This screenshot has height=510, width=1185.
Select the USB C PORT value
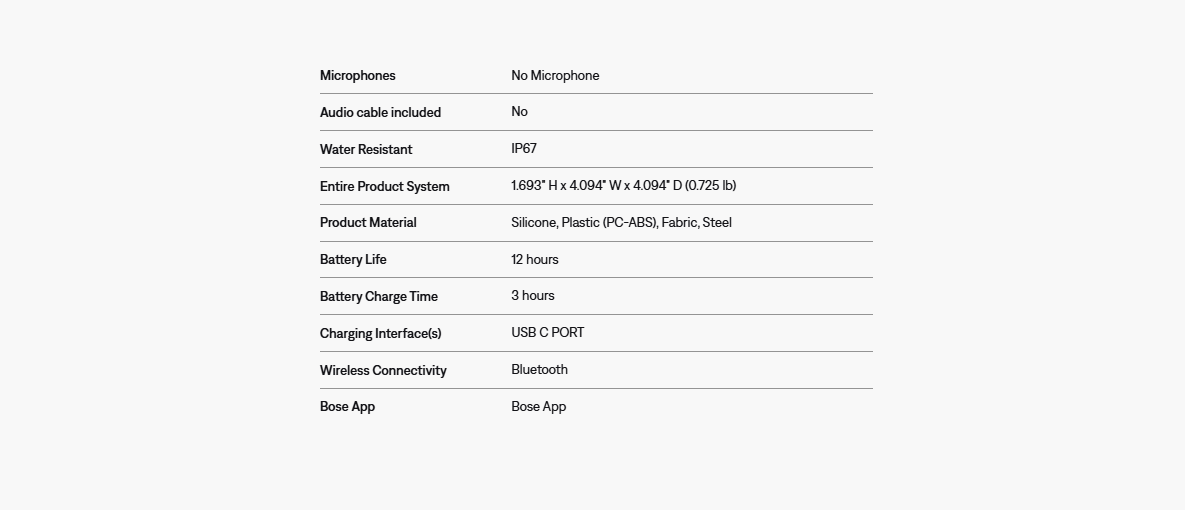pos(547,333)
